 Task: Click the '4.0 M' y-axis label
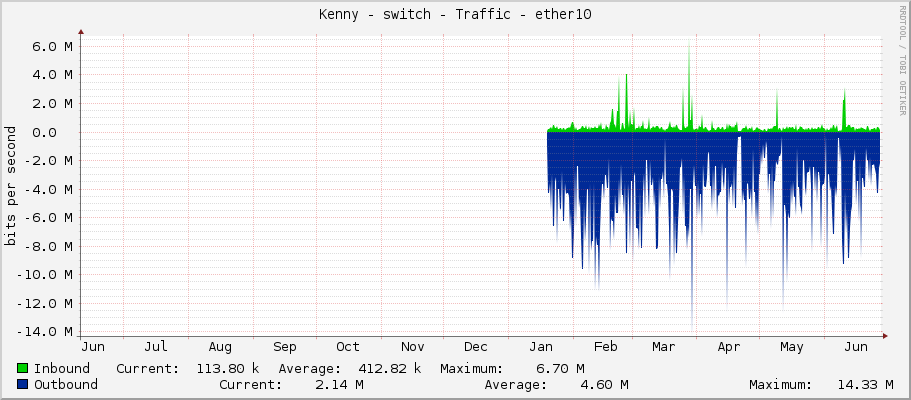(x=53, y=74)
